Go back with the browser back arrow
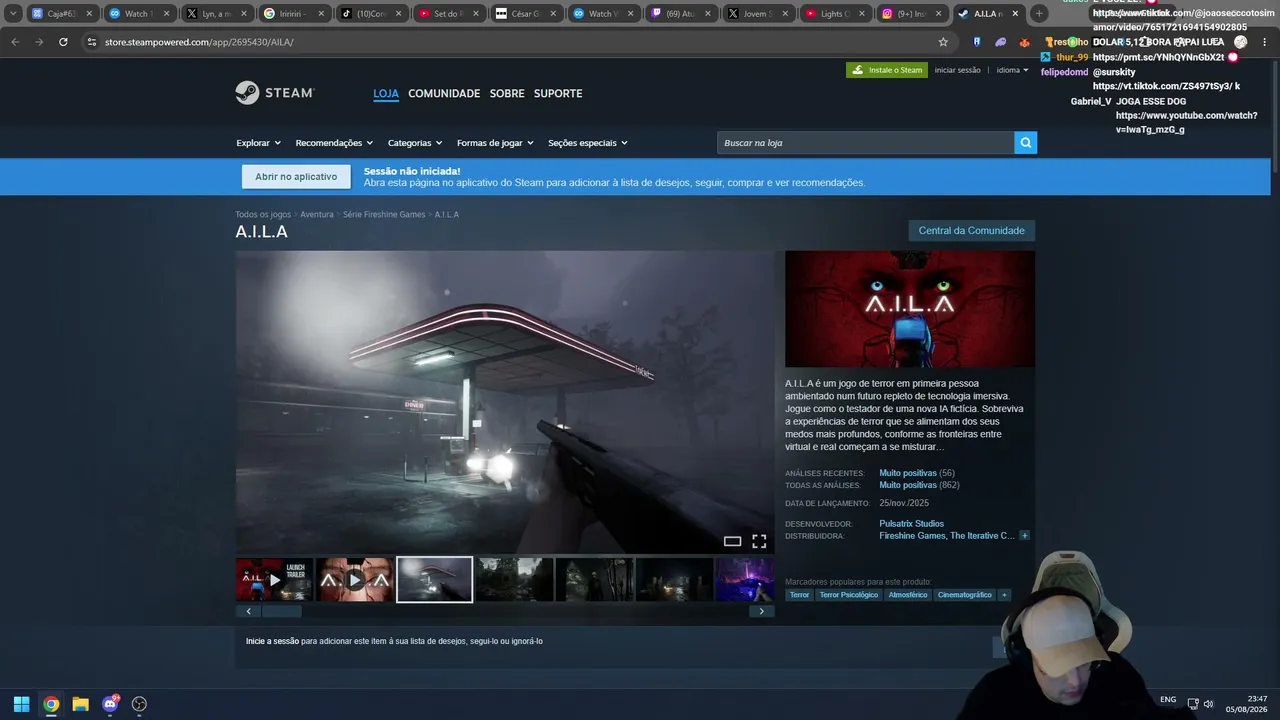The height and width of the screenshot is (720, 1280). click(x=15, y=42)
